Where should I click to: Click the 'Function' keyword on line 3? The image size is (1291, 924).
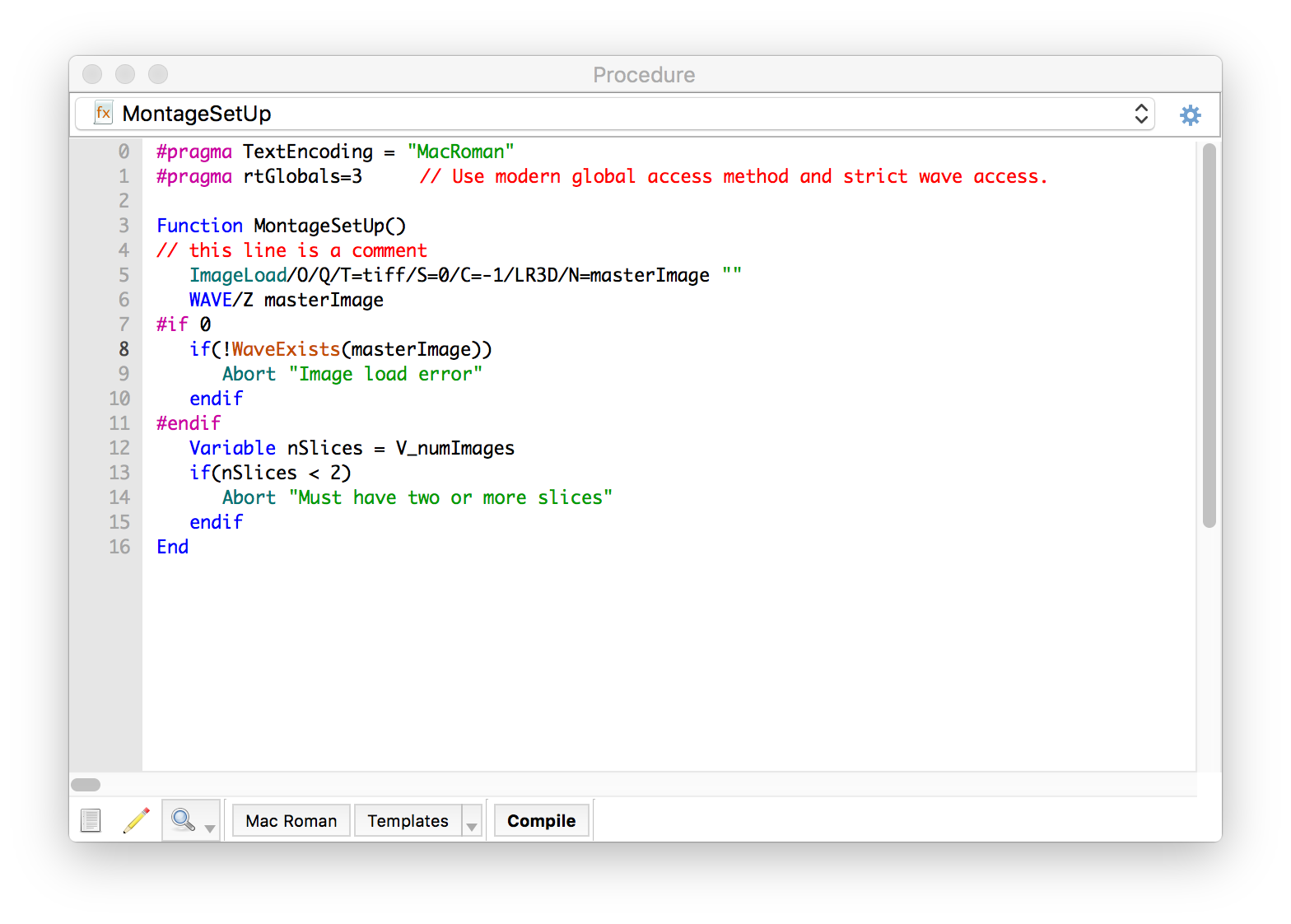(x=199, y=226)
